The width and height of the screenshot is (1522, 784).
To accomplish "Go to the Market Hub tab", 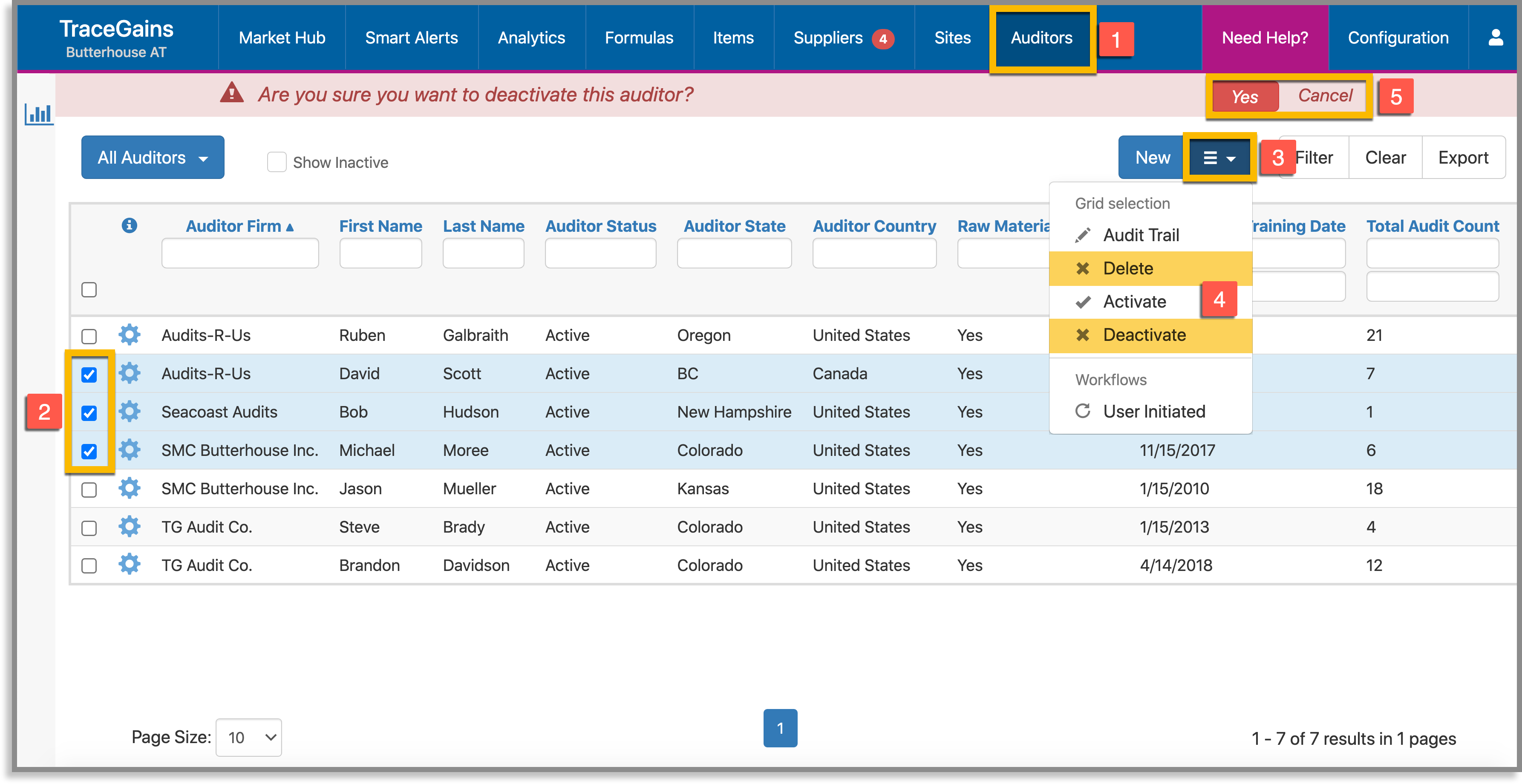I will [x=282, y=38].
